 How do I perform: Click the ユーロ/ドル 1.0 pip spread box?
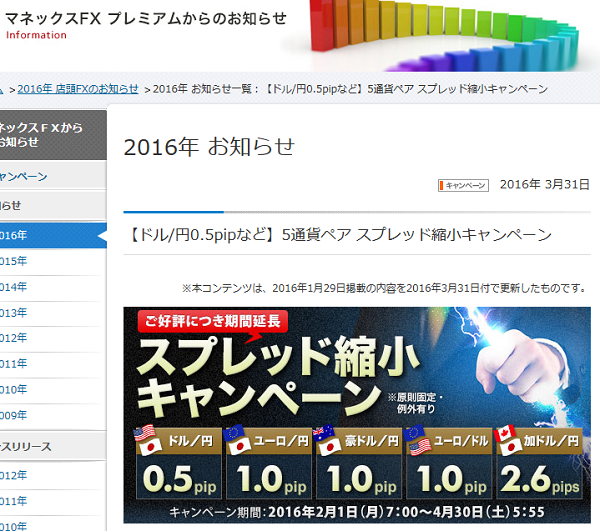[x=449, y=463]
